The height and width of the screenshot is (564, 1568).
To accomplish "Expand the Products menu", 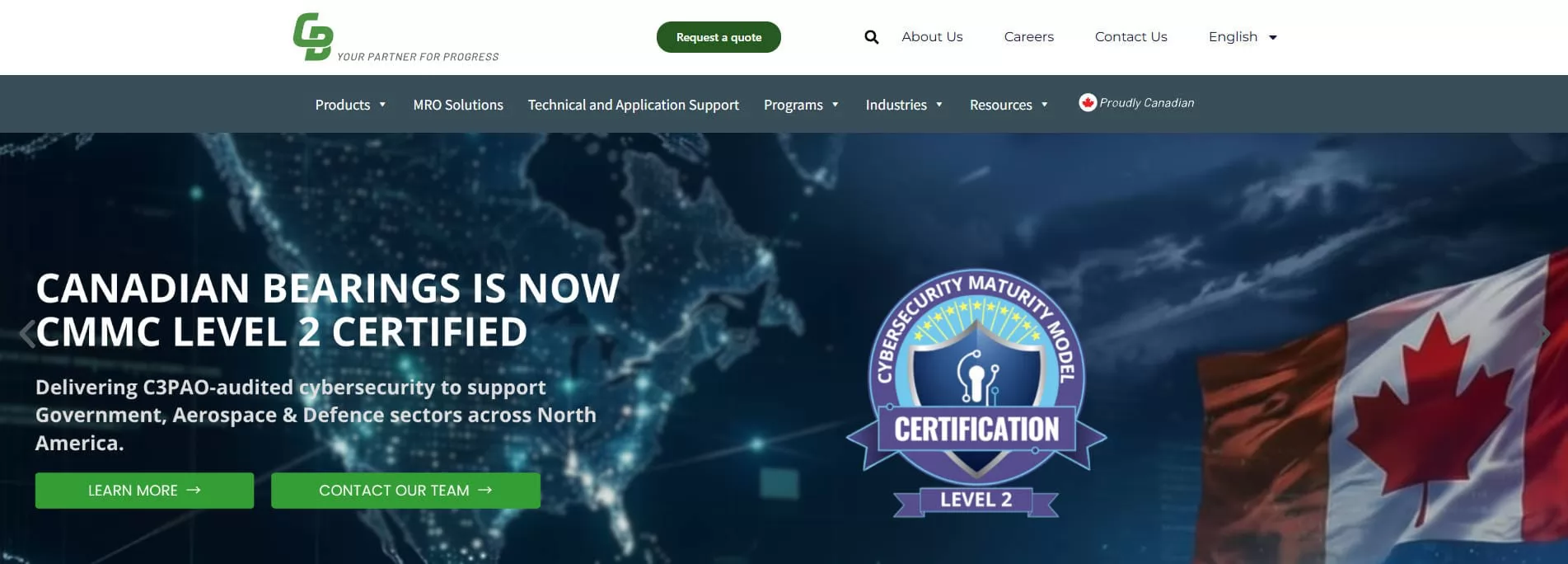I will point(350,105).
